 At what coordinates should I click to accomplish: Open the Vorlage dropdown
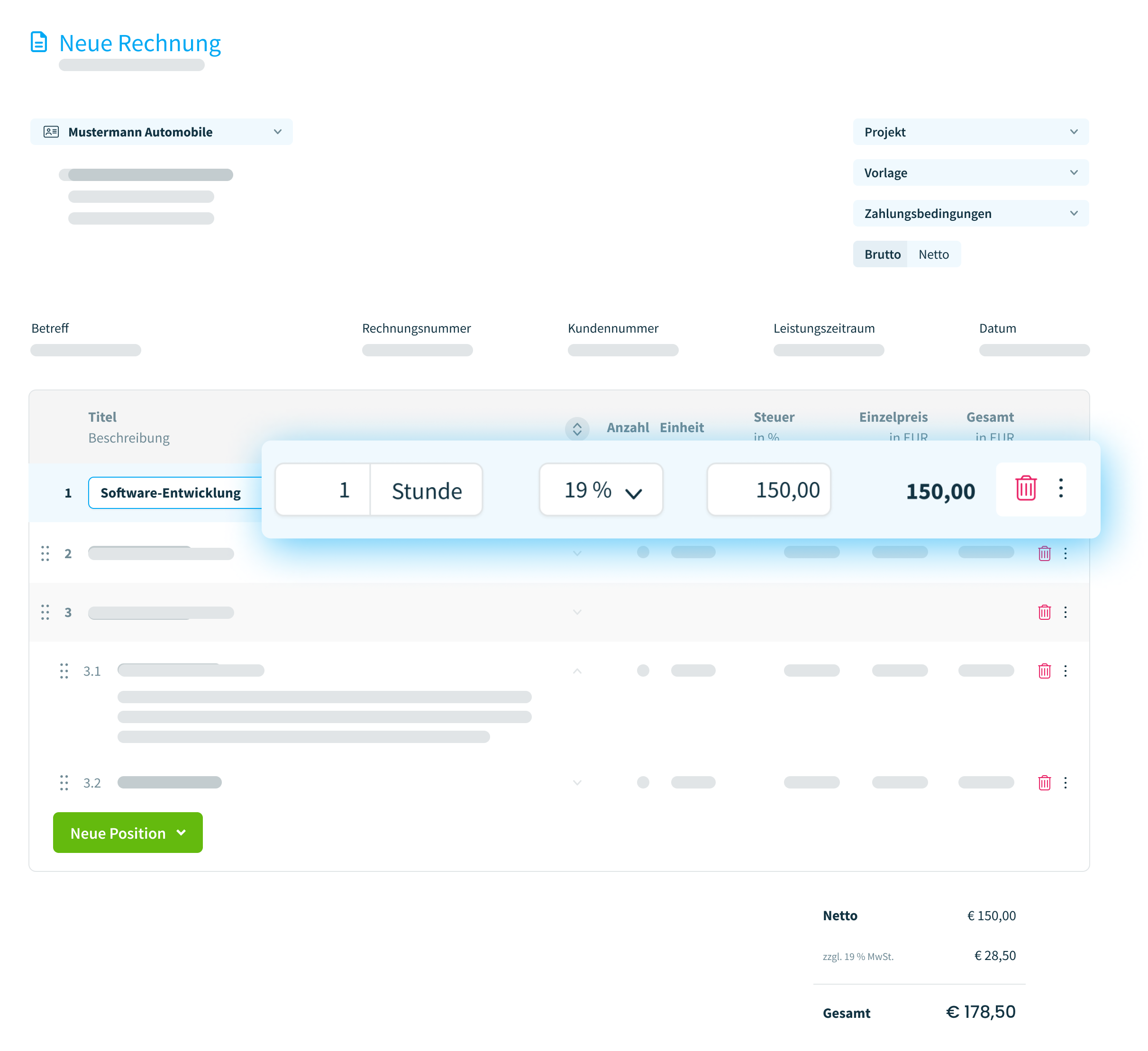[x=970, y=172]
